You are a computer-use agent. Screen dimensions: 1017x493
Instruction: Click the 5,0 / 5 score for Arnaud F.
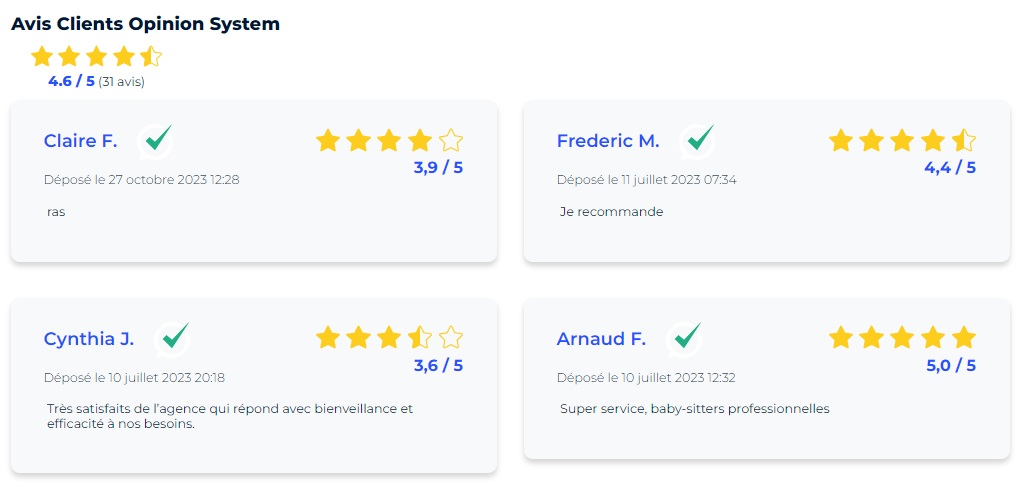(951, 366)
